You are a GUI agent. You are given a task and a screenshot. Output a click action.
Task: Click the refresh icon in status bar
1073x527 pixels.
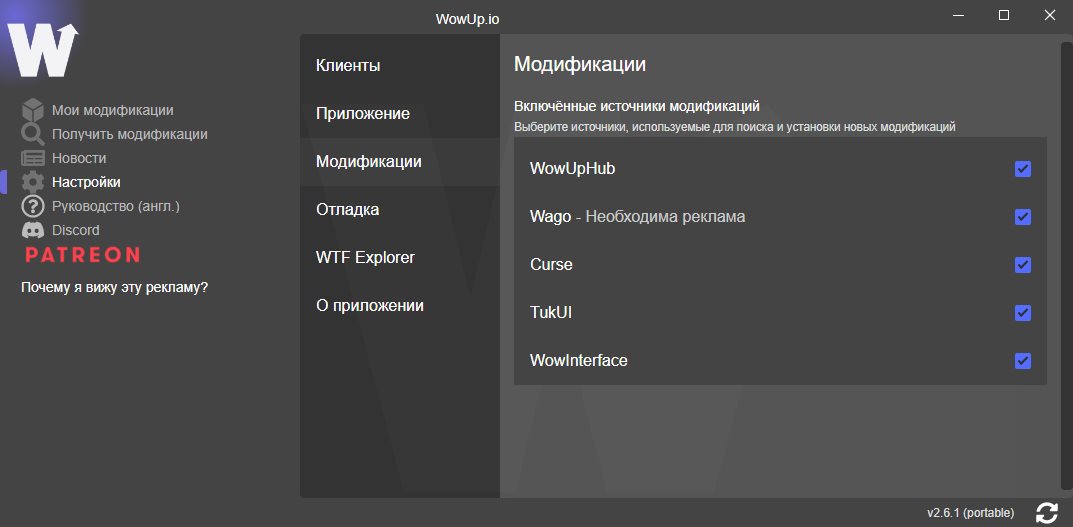click(1047, 513)
